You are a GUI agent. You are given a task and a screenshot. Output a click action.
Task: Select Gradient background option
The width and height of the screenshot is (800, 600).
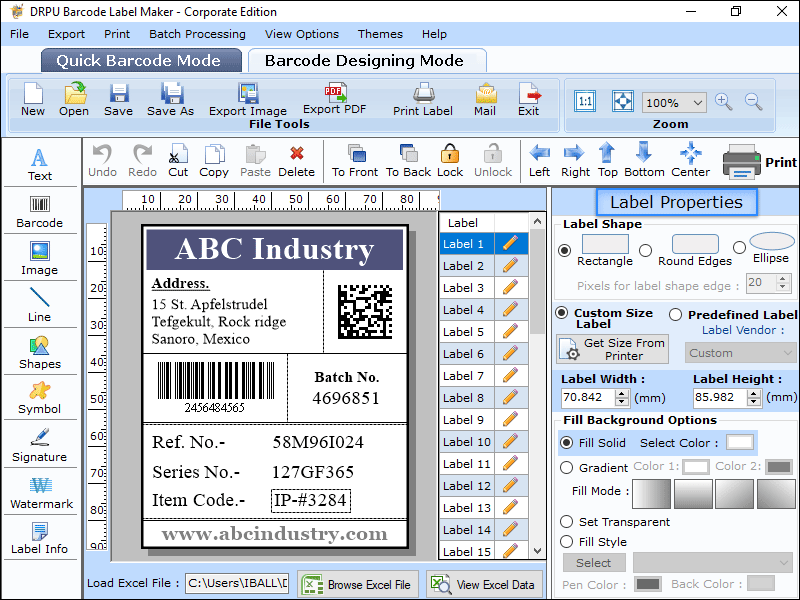(566, 468)
